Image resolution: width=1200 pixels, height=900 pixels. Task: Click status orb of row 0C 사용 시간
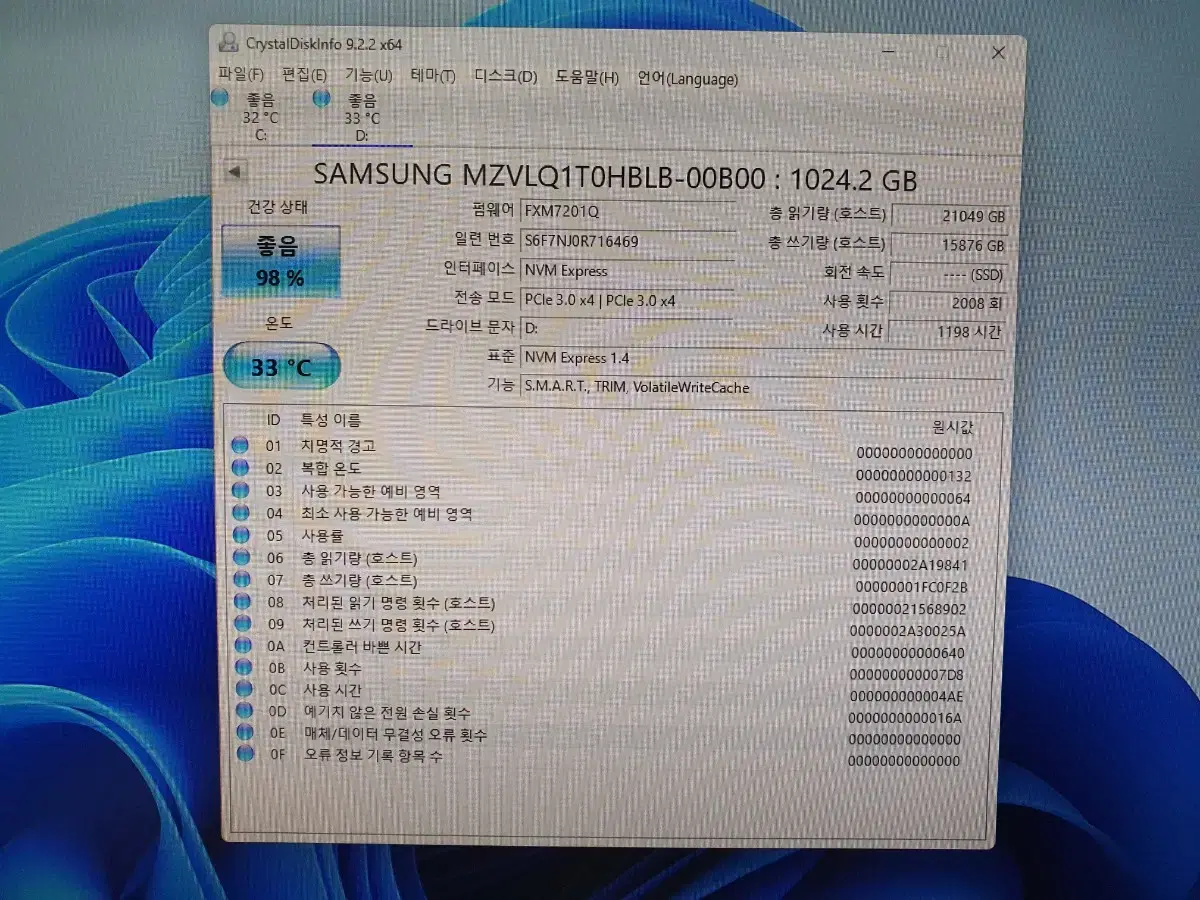pyautogui.click(x=243, y=690)
